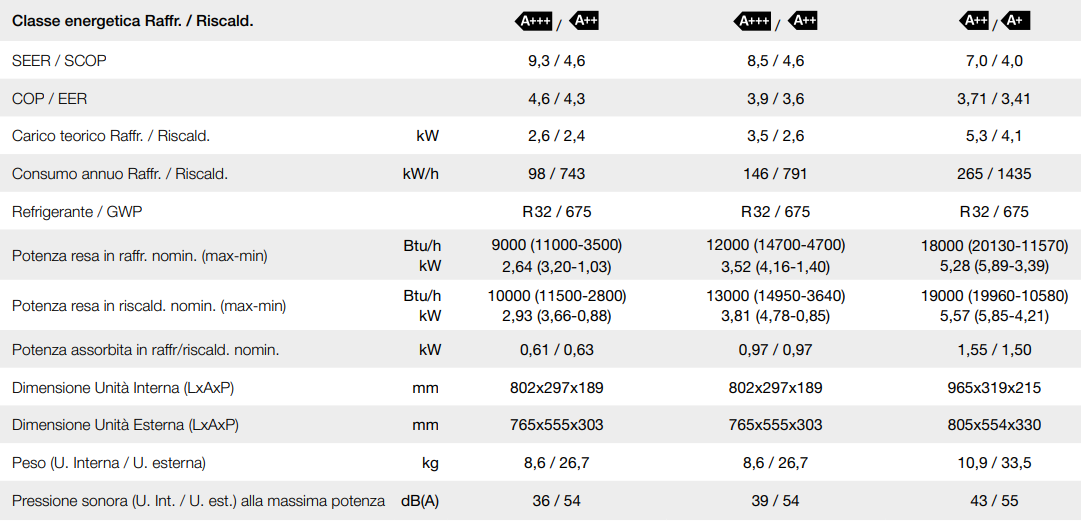Image resolution: width=1081 pixels, height=525 pixels.
Task: Click the A+ energy class badge
Action: point(1015,21)
